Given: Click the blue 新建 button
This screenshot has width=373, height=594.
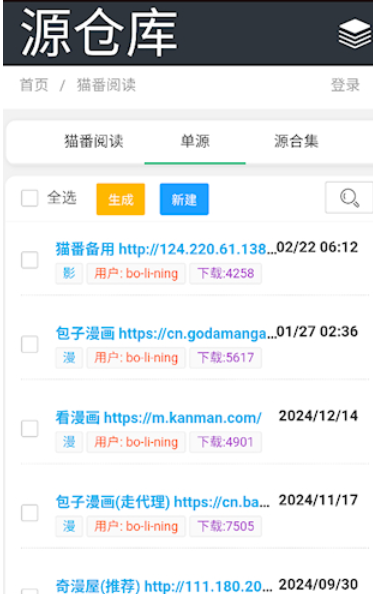Looking at the screenshot, I should click(x=184, y=199).
